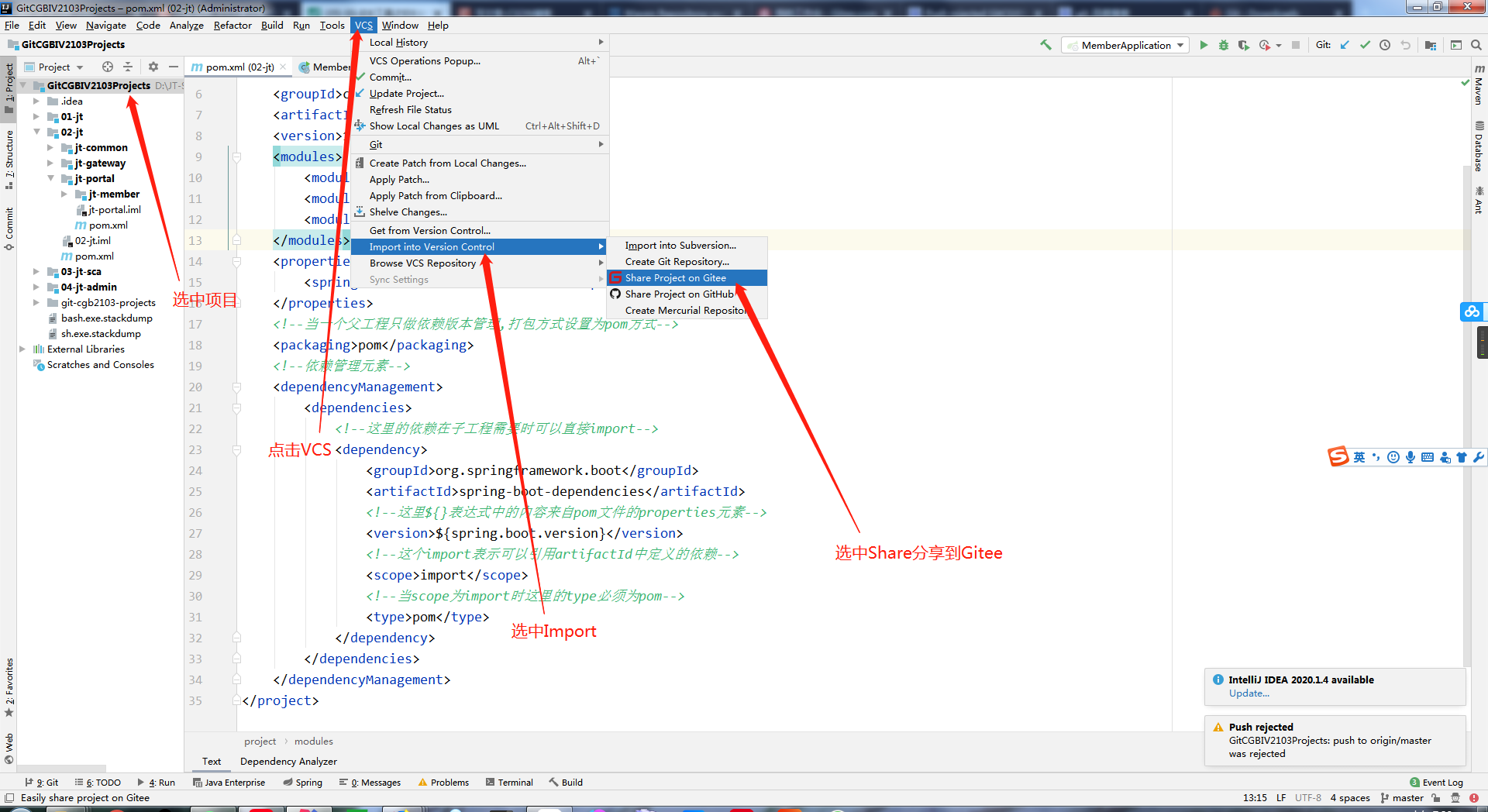Open Event Log in status bar
This screenshot has width=1488, height=812.
pyautogui.click(x=1436, y=783)
